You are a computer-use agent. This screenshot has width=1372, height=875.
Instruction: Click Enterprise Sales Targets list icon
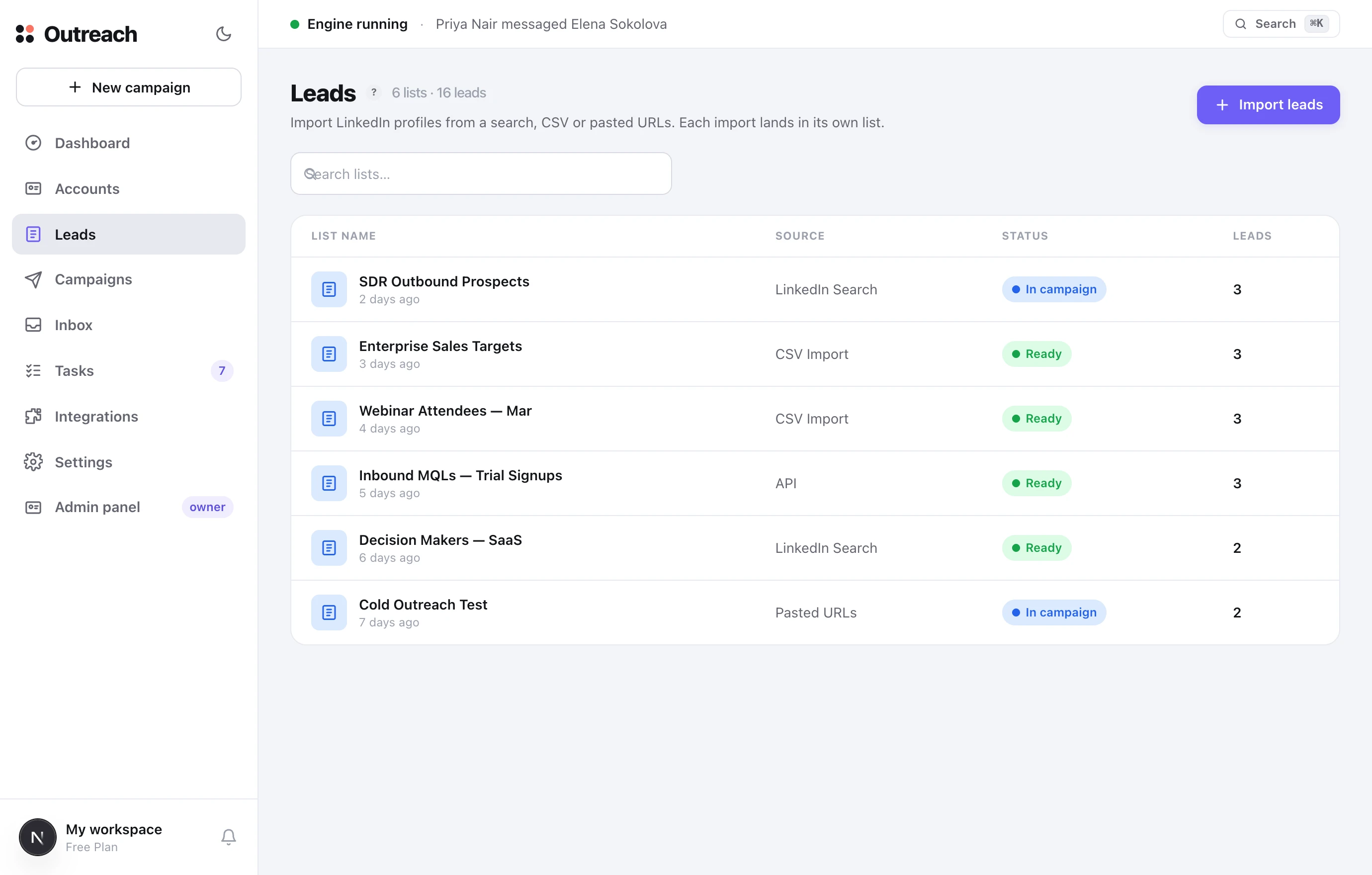(x=329, y=354)
